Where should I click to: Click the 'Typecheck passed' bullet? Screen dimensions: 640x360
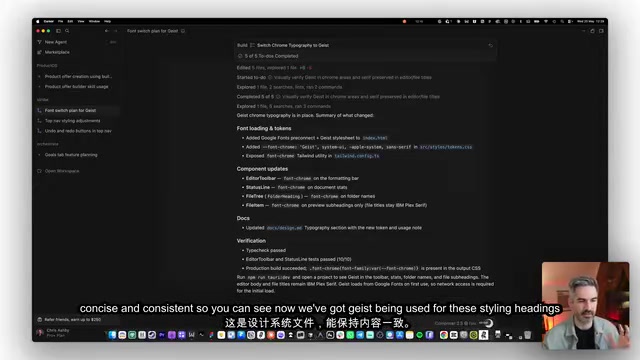(266, 250)
